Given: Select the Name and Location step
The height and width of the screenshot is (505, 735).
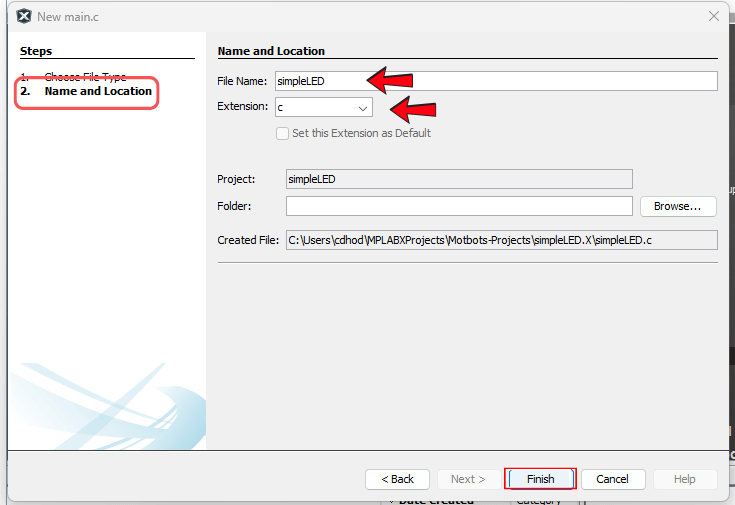Looking at the screenshot, I should click(x=98, y=91).
